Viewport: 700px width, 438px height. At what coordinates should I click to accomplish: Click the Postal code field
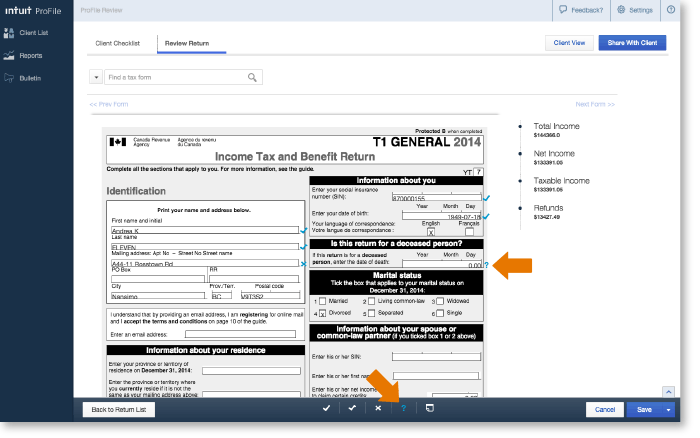pyautogui.click(x=271, y=296)
